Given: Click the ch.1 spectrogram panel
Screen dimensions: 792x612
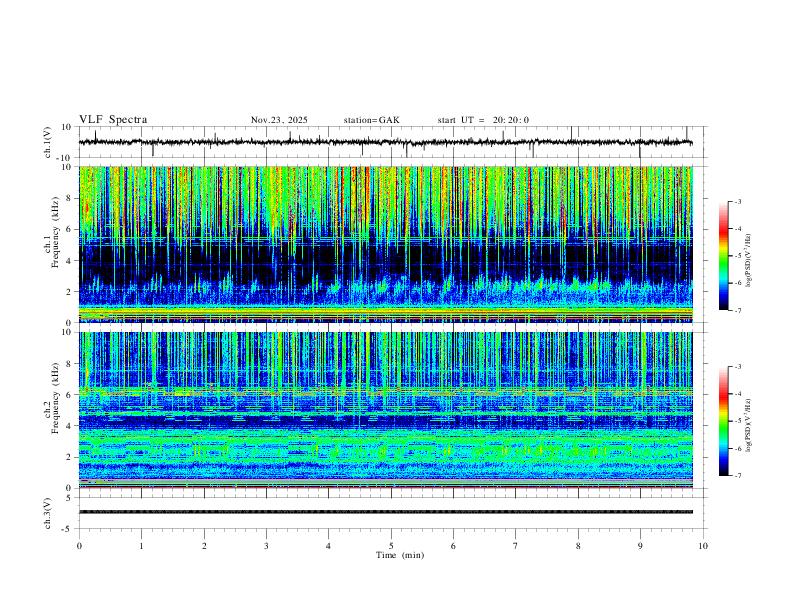Looking at the screenshot, I should click(x=385, y=244).
